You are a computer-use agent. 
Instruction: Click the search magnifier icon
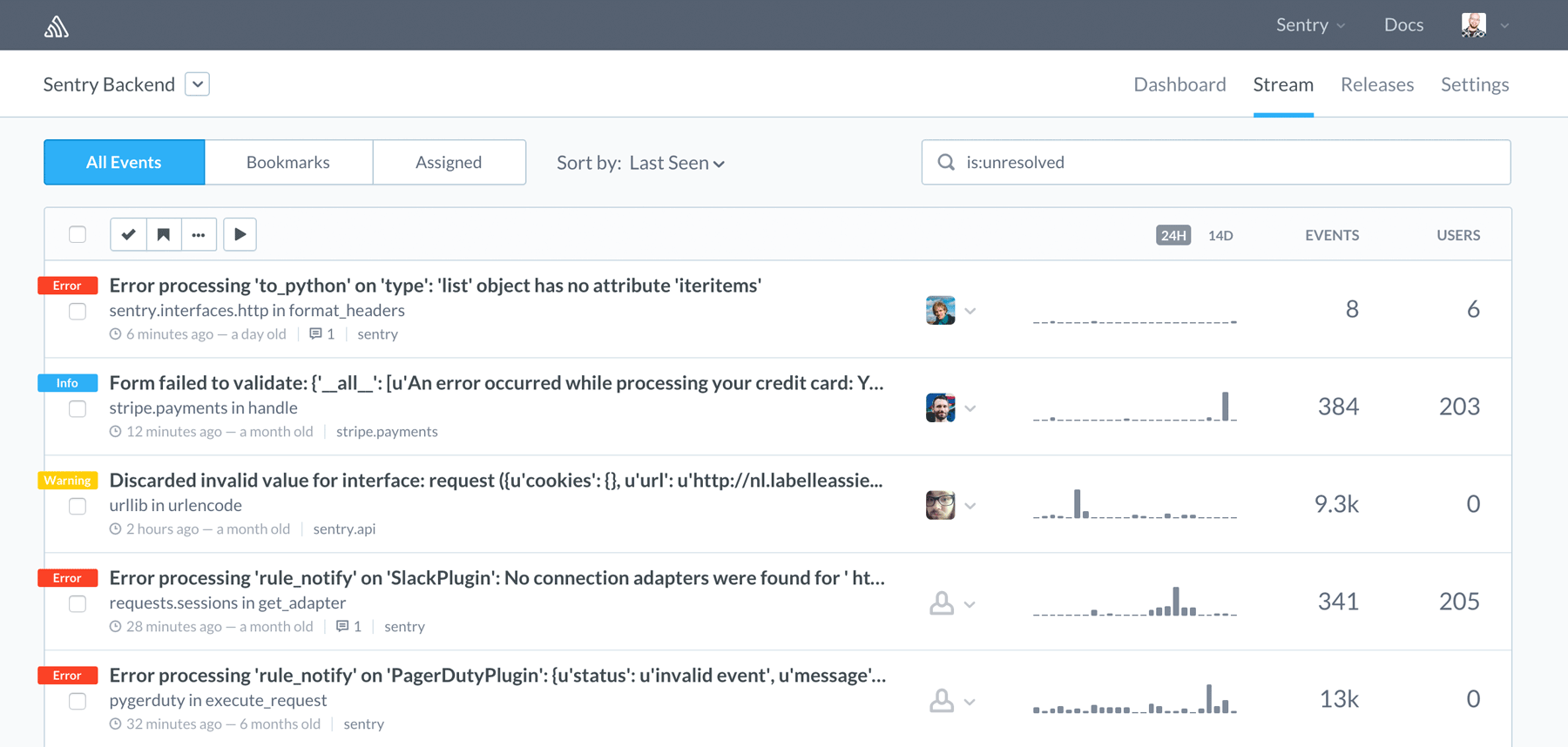point(946,162)
